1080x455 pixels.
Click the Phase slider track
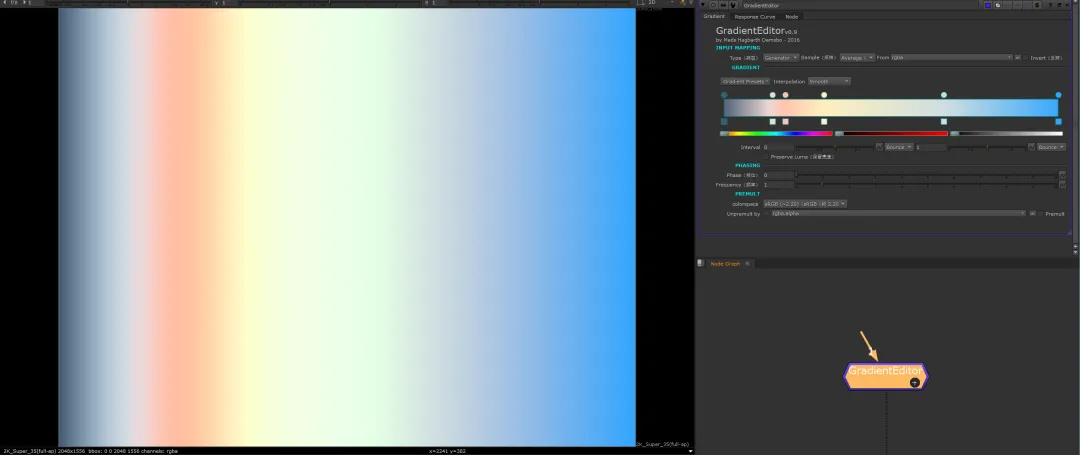(926, 175)
